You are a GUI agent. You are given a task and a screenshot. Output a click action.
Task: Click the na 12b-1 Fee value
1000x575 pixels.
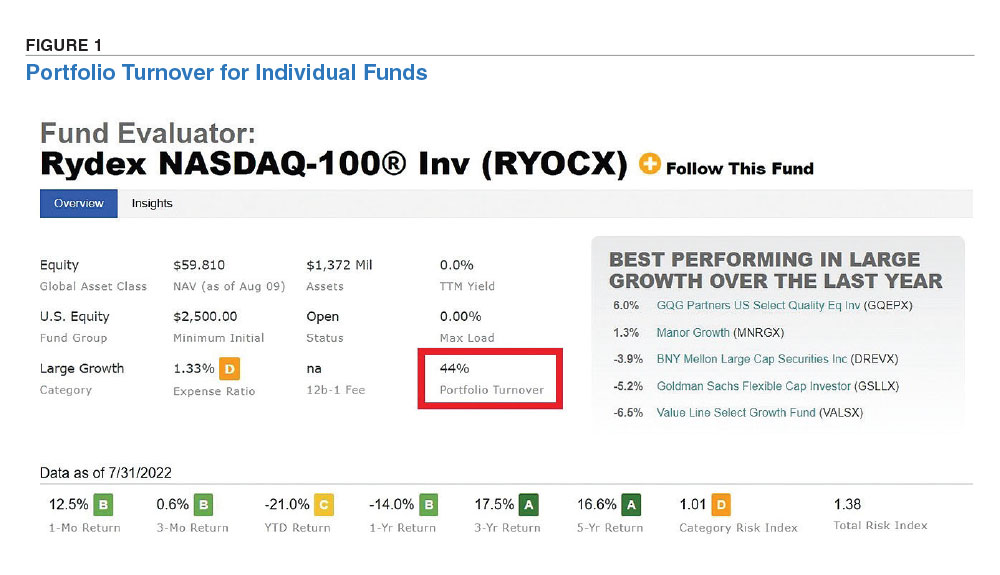[314, 369]
